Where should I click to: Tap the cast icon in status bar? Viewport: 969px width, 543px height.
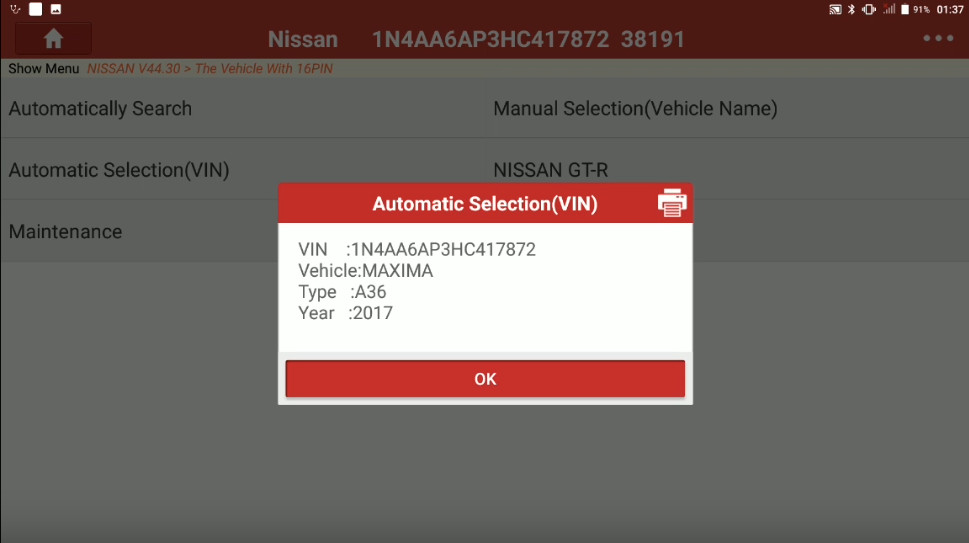[x=835, y=9]
